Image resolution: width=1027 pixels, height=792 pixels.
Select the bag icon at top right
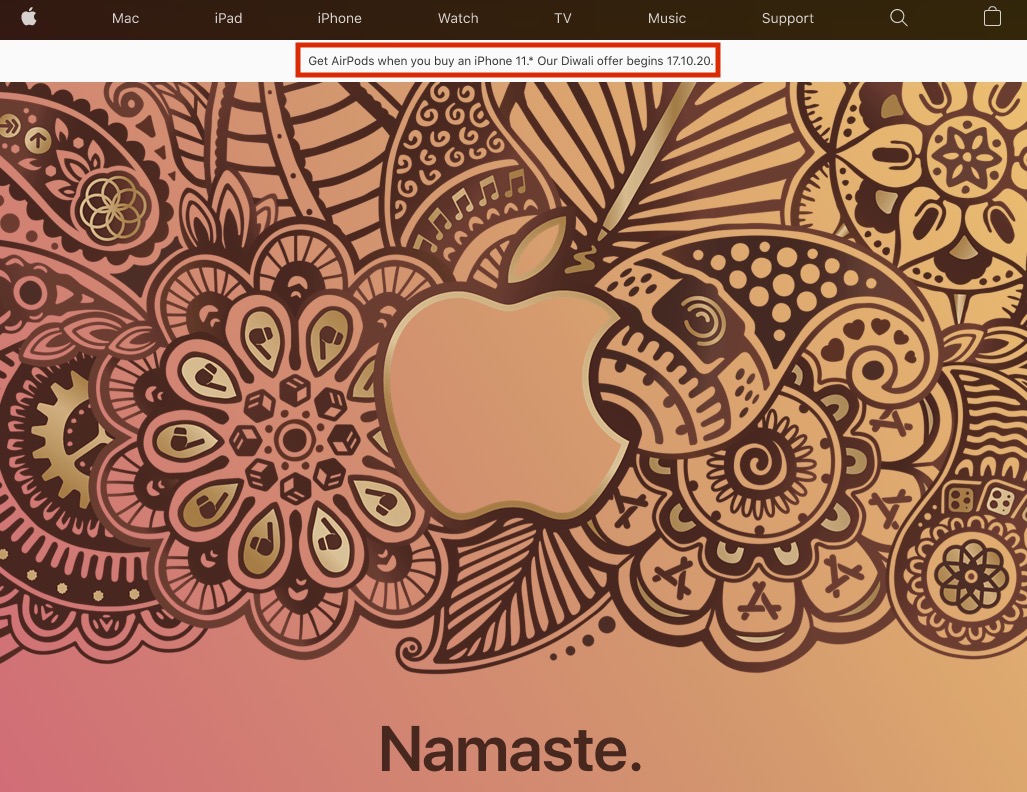point(991,18)
